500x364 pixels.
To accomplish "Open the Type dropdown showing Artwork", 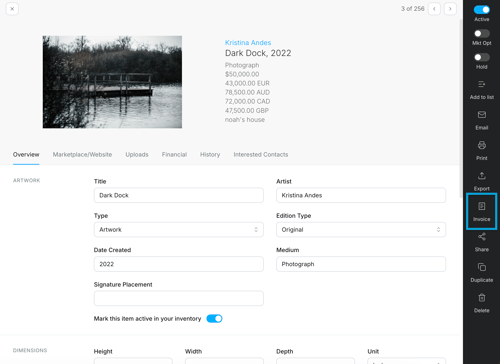I will coord(179,230).
